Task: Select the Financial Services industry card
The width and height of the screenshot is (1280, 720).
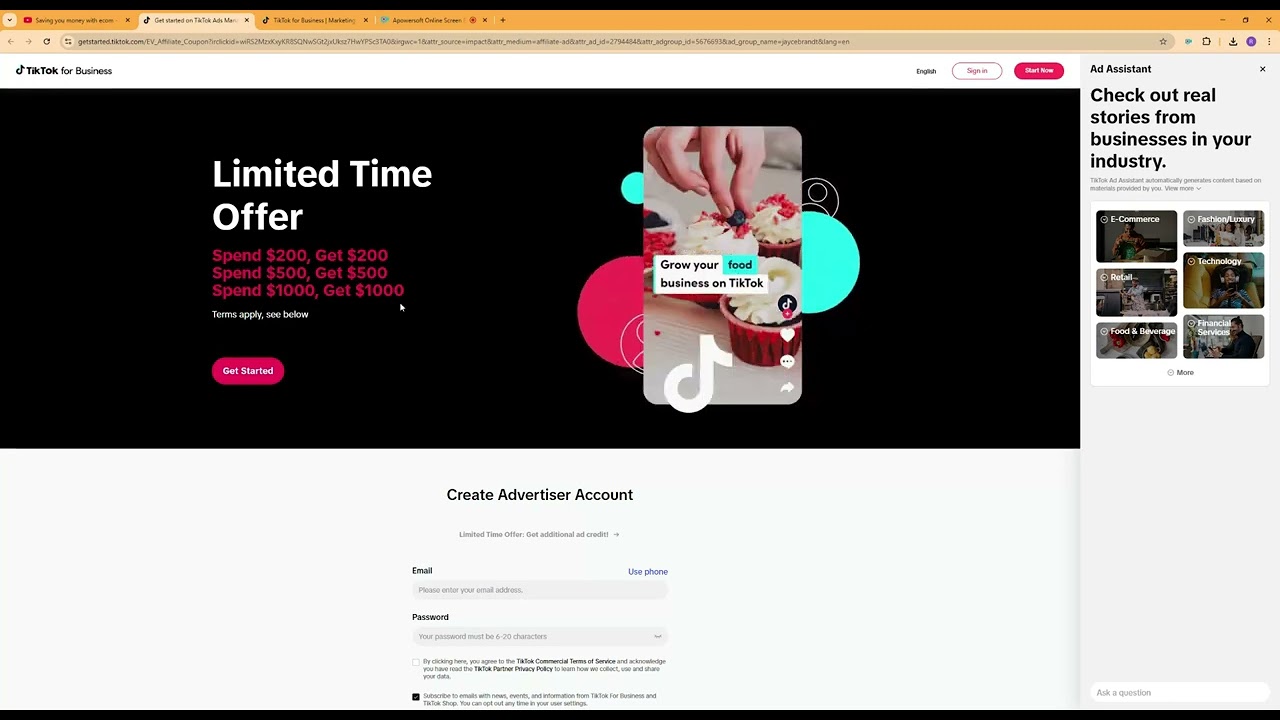Action: pyautogui.click(x=1223, y=337)
